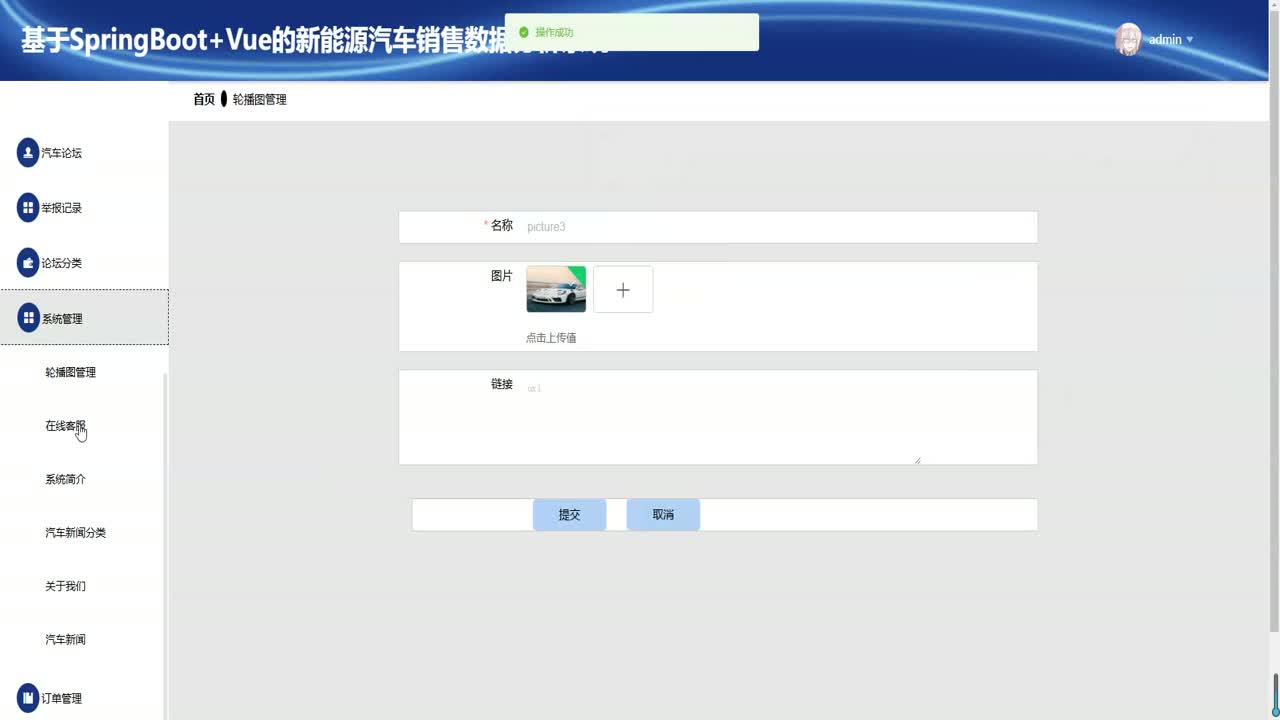Select 汽车新闻分类 submenu item
The image size is (1280, 720).
coord(75,533)
